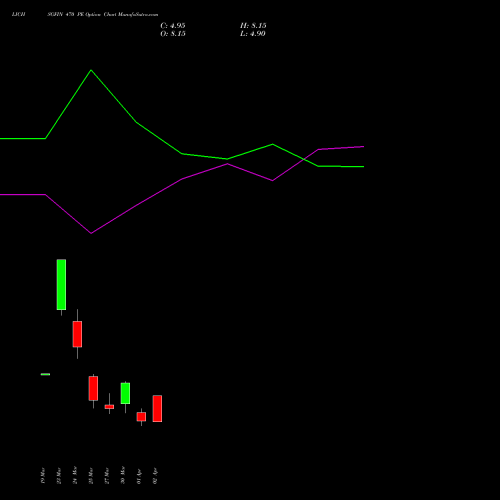The image size is (500, 500).
Task: Click the chart title text at top left
Action: 85,14
